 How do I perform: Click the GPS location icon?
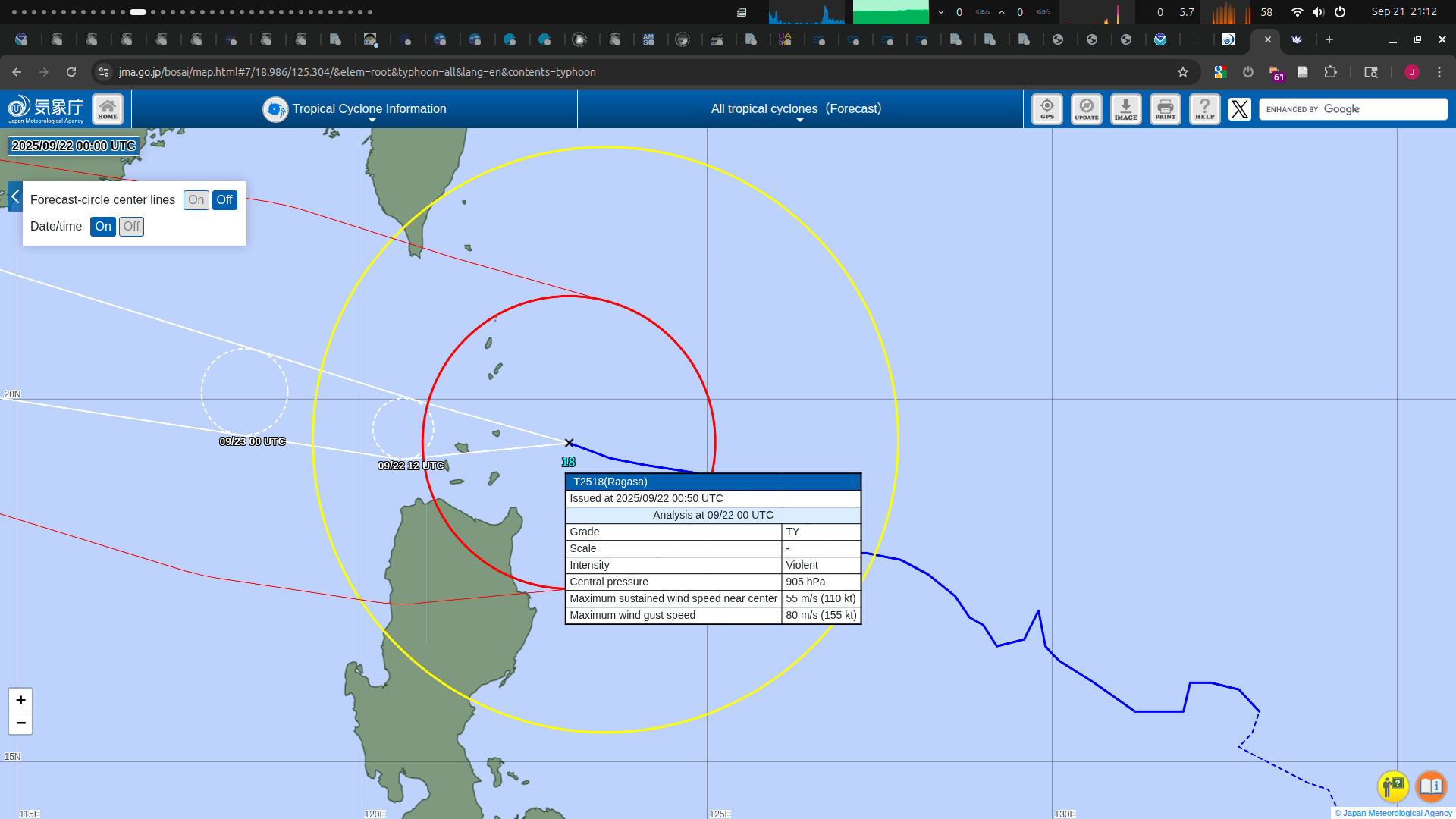pos(1047,109)
